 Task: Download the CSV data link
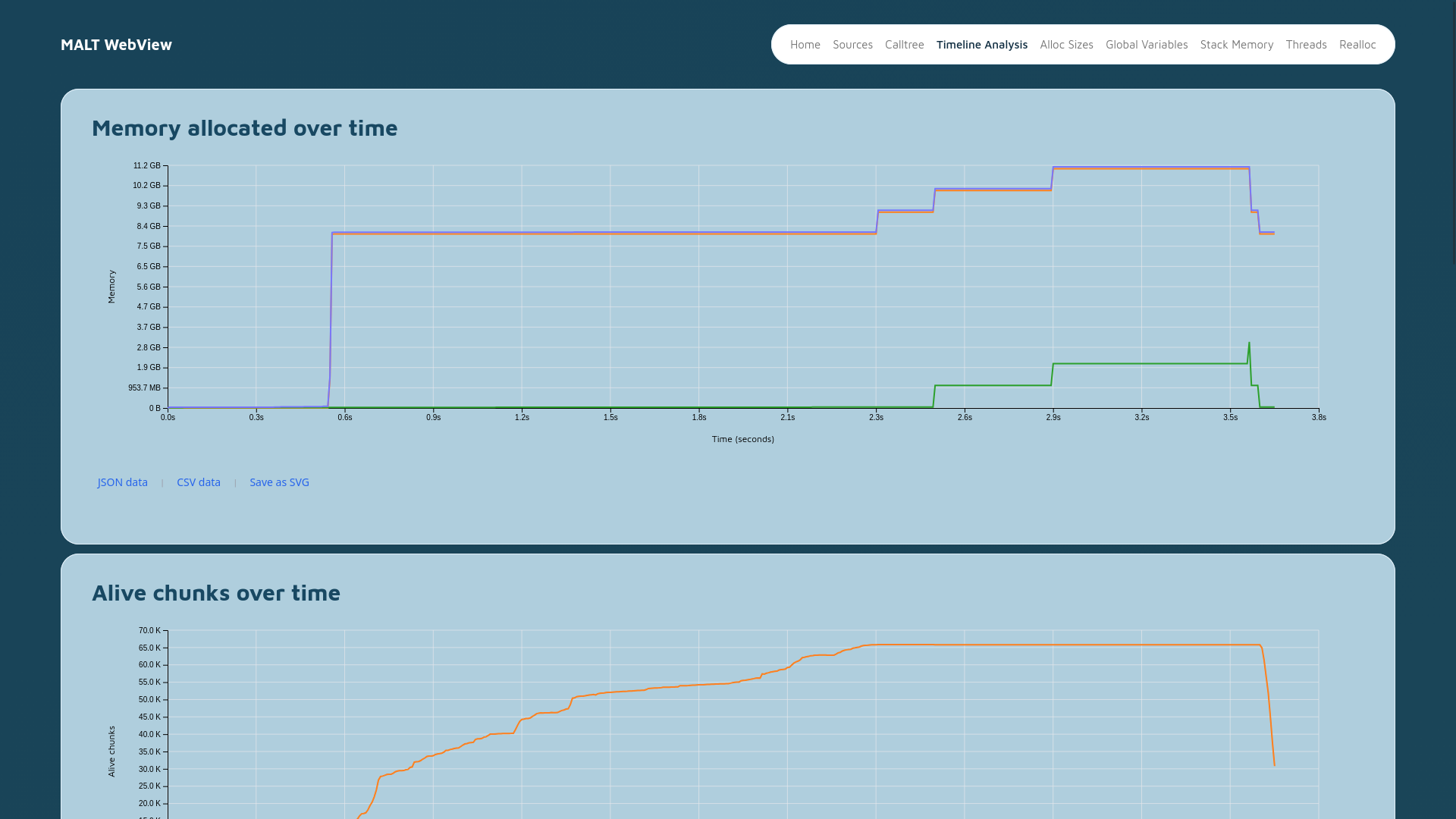(198, 482)
